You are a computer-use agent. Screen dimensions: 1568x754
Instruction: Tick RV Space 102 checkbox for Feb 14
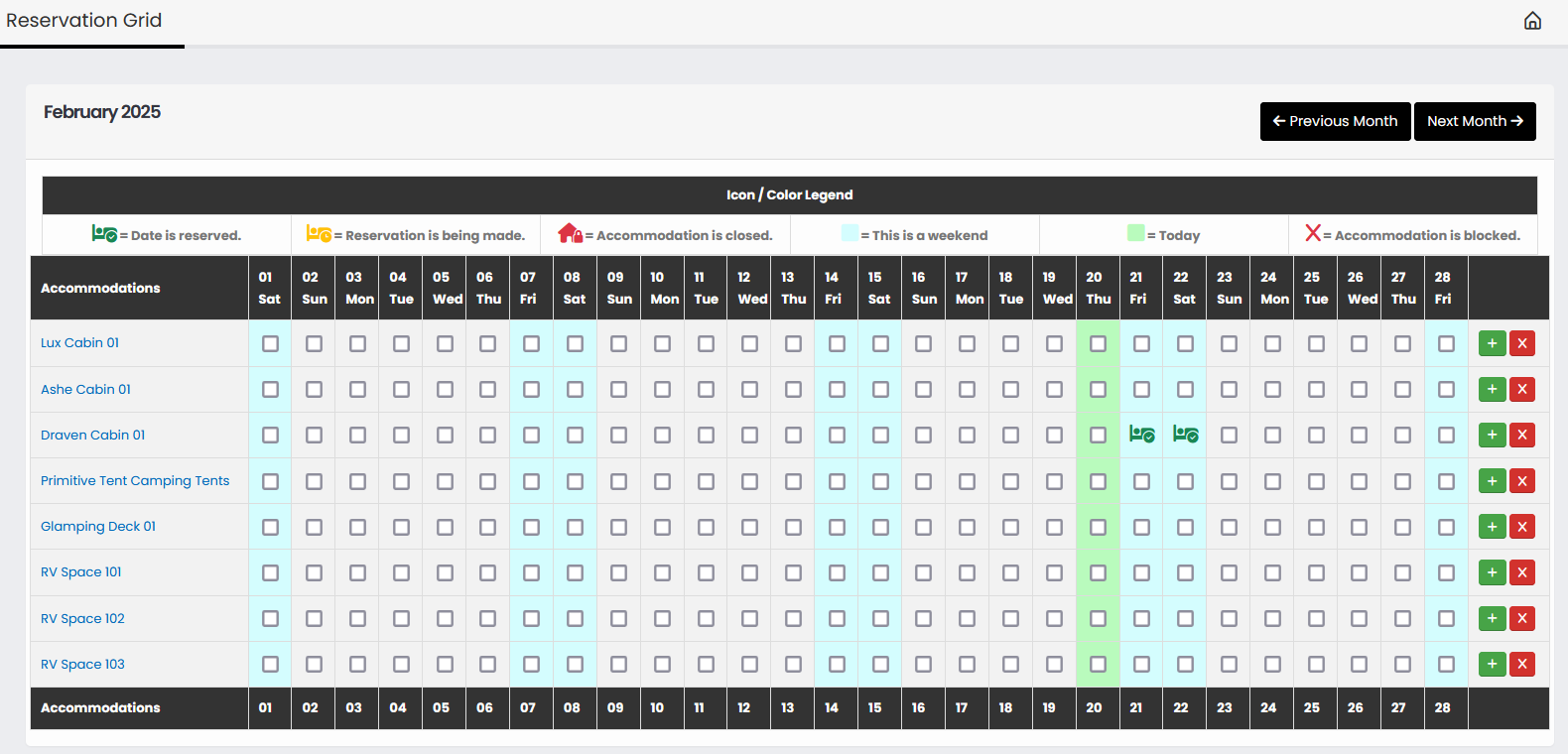click(x=837, y=618)
